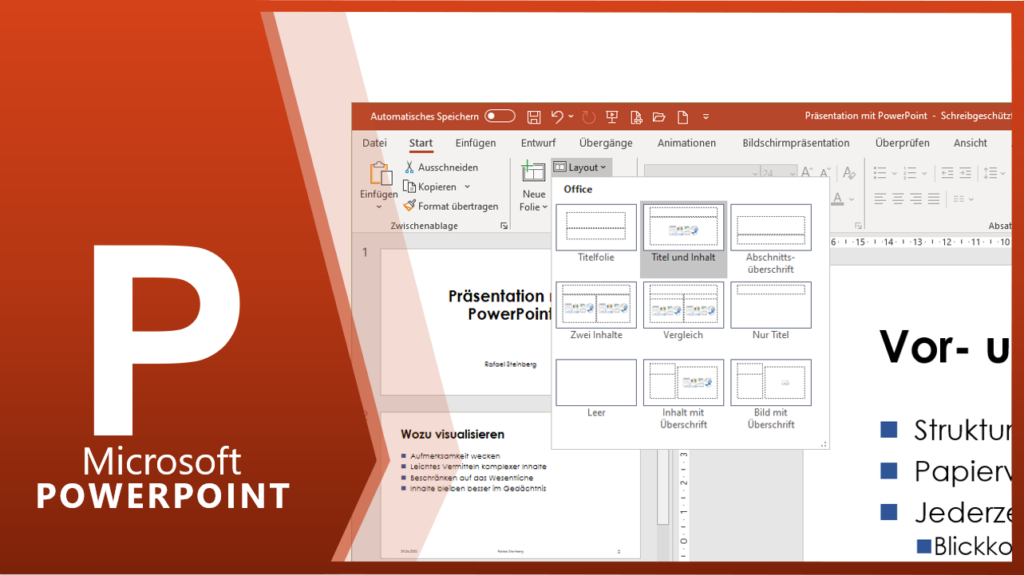Screen dimensions: 1024x575
Task: Click the Save floppy disk icon
Action: click(x=534, y=117)
